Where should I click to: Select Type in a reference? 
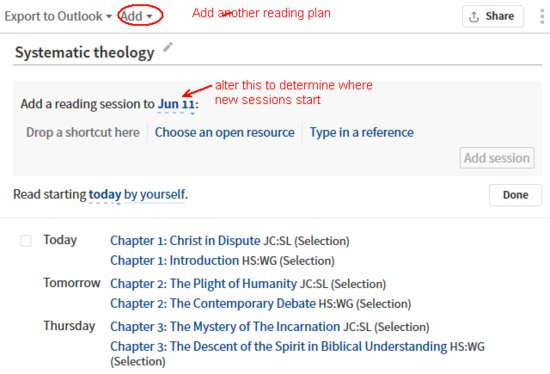click(x=361, y=132)
